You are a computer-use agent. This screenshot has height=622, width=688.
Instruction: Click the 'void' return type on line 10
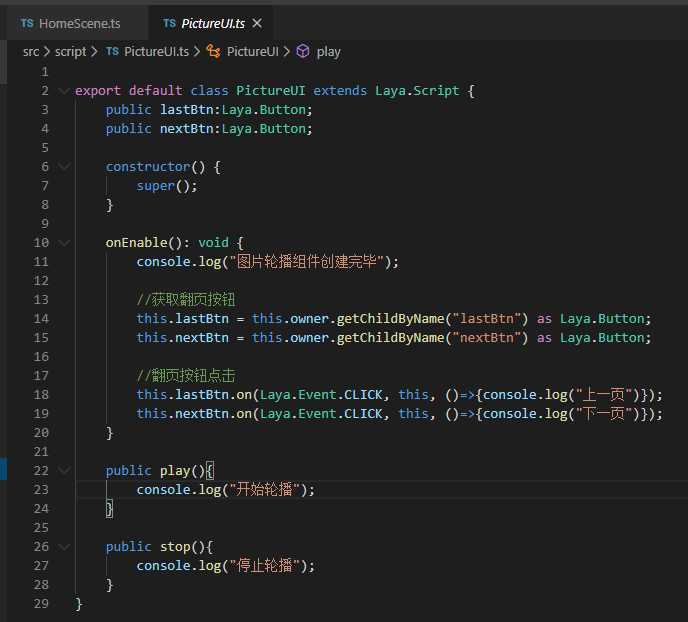tap(213, 243)
